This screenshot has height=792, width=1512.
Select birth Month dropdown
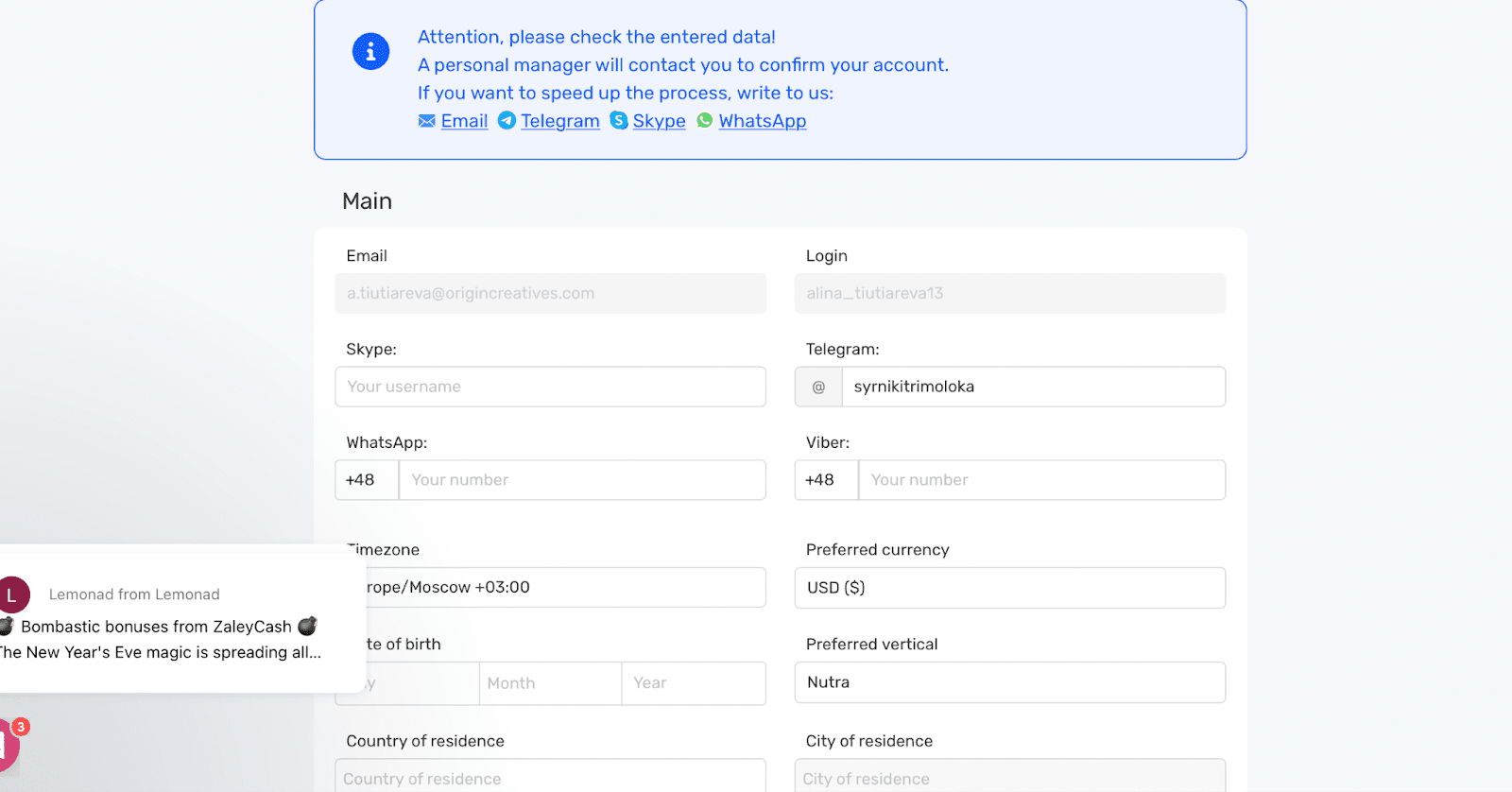(x=550, y=683)
